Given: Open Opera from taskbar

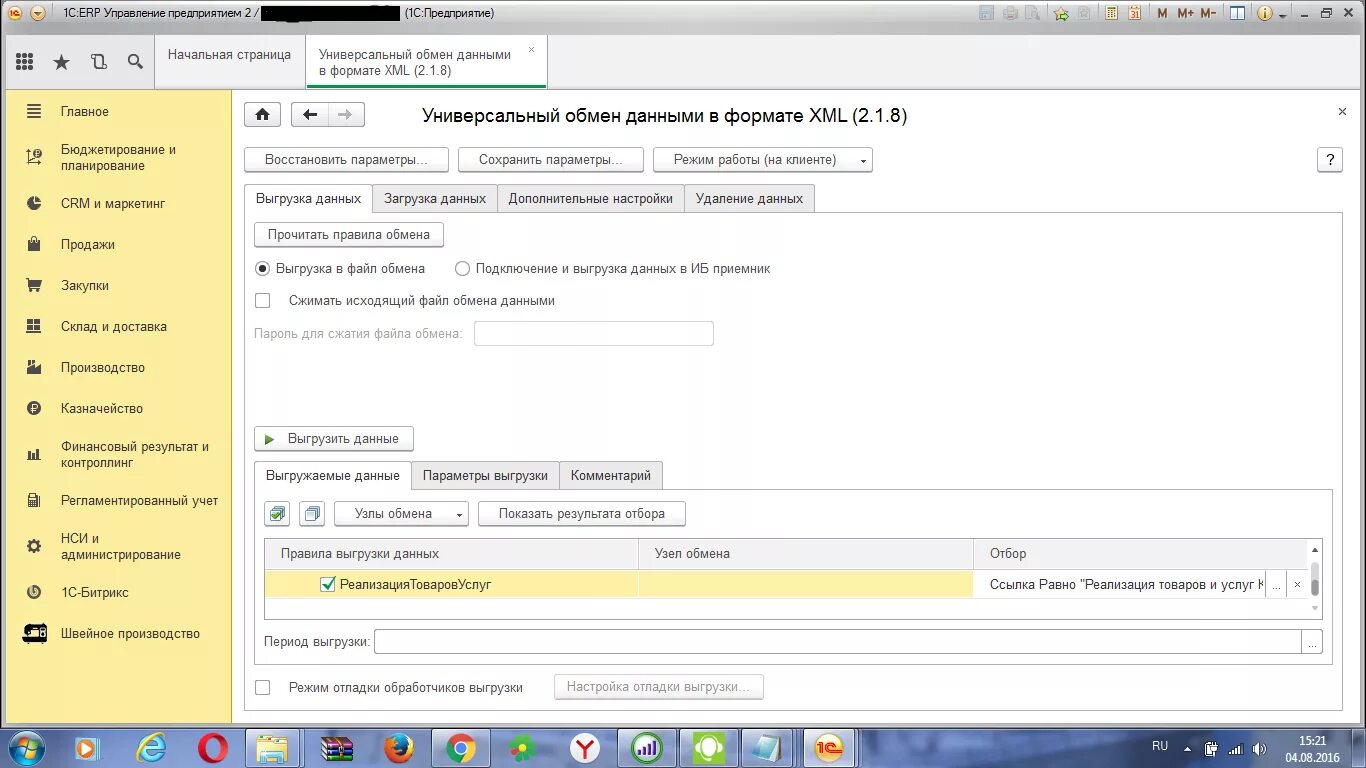Looking at the screenshot, I should point(212,748).
